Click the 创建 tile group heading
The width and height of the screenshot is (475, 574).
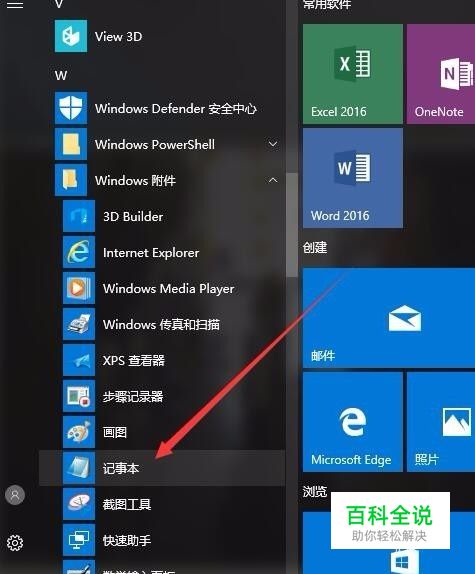tap(315, 247)
